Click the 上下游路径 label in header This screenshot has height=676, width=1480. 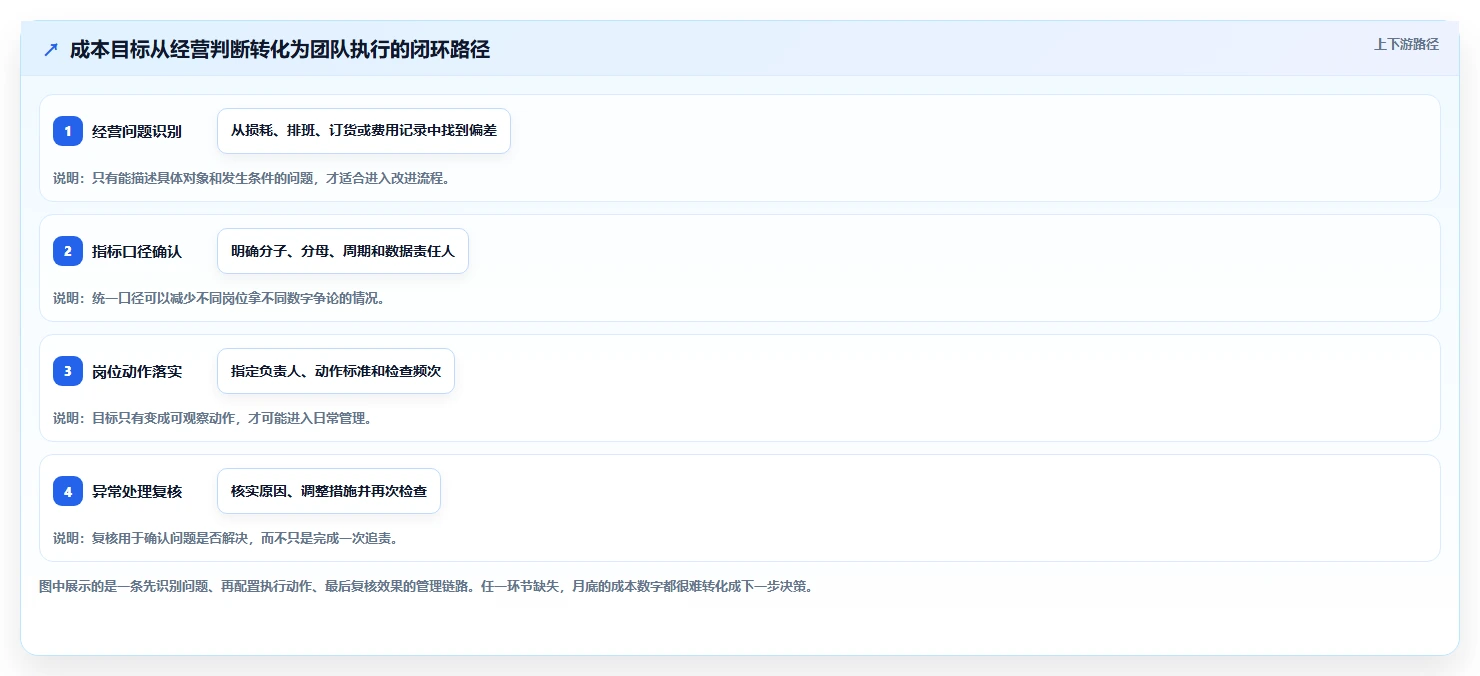[x=1406, y=44]
